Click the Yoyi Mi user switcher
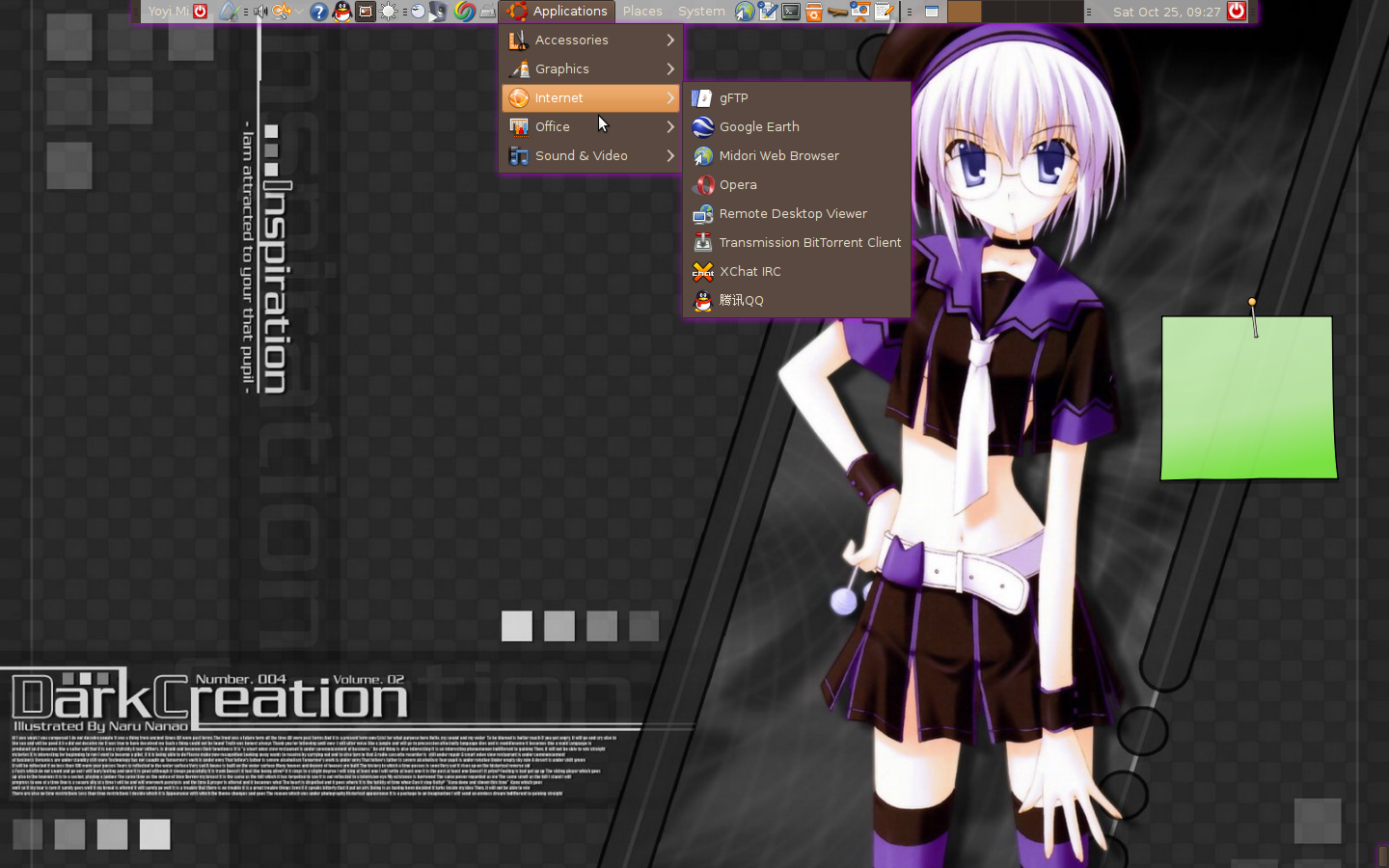This screenshot has width=1389, height=868. coord(169,12)
